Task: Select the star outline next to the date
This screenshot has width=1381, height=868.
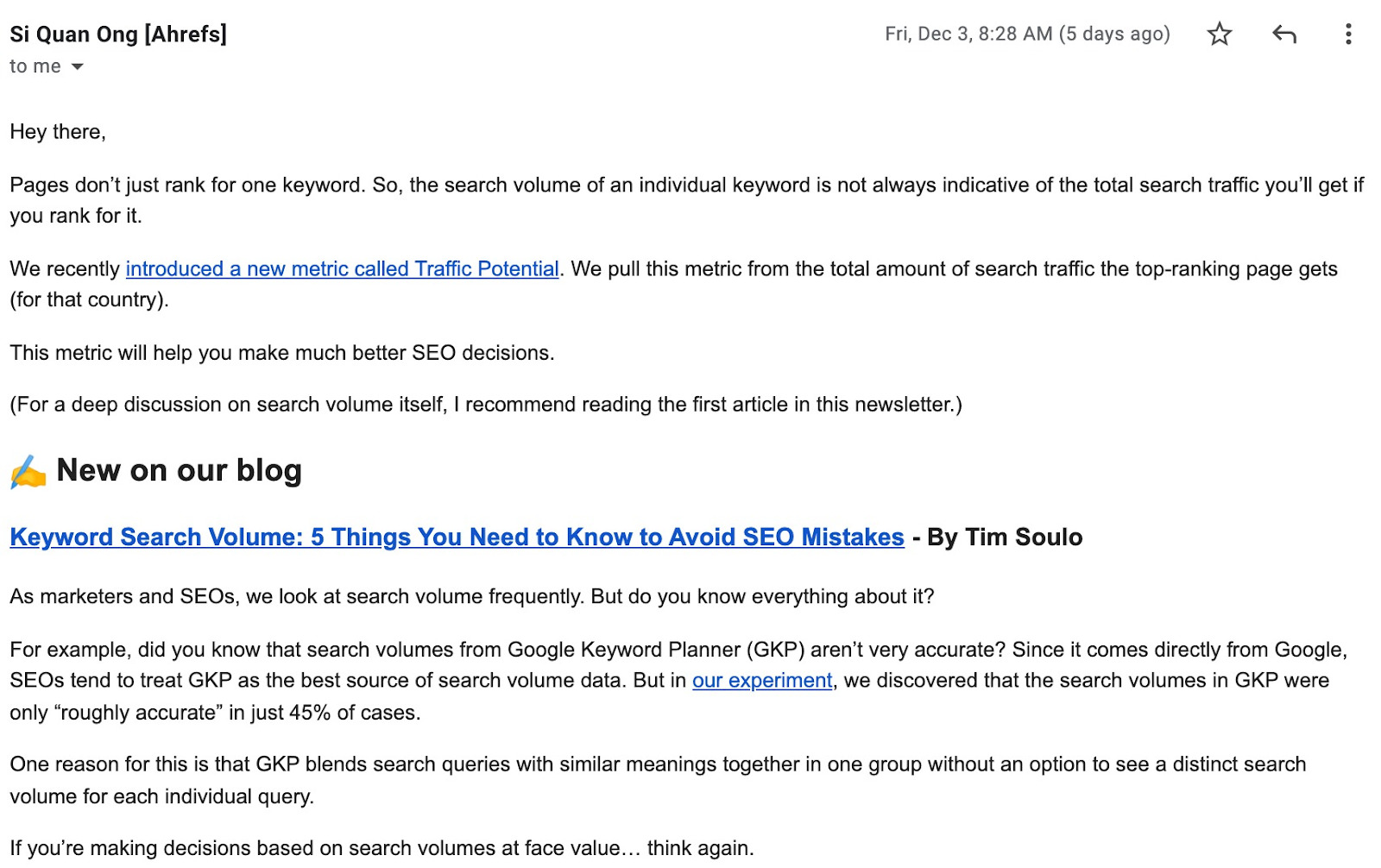Action: click(x=1219, y=34)
